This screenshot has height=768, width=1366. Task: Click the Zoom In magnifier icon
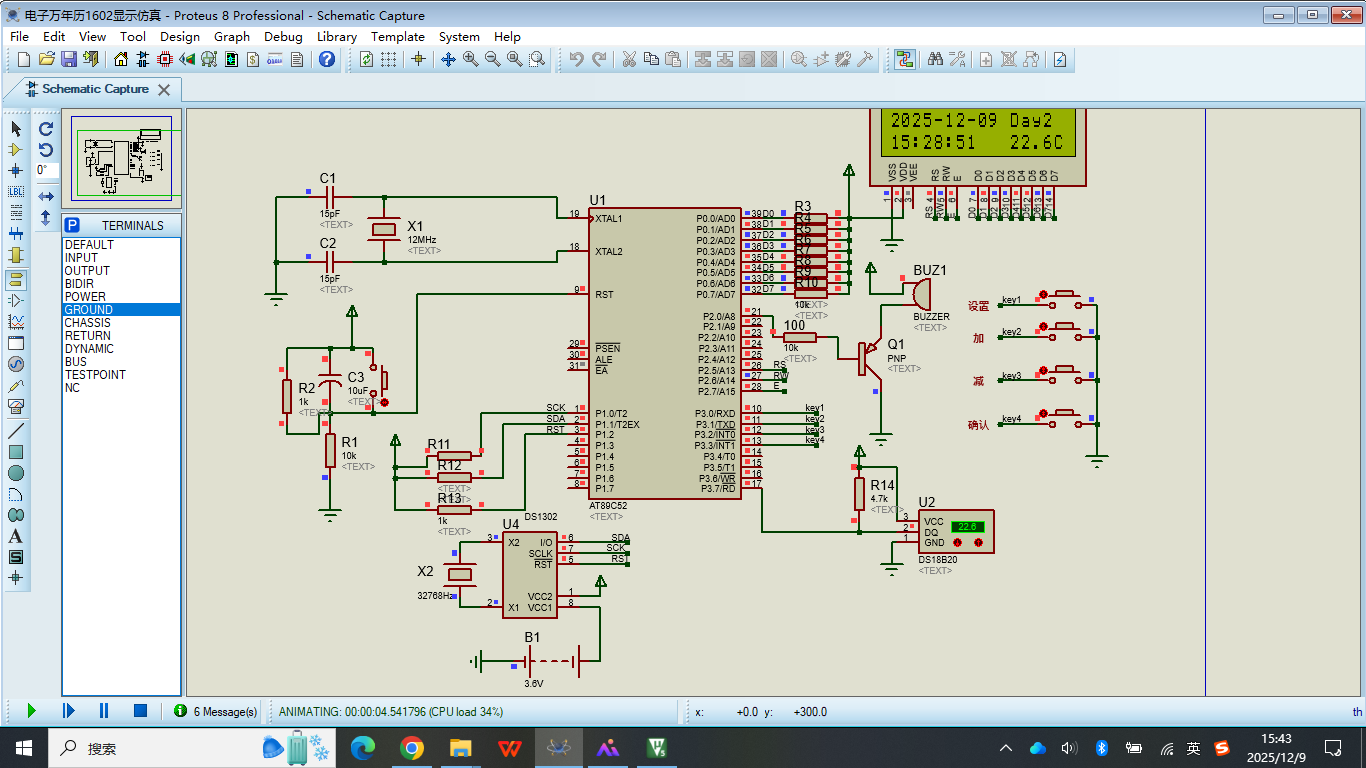470,60
